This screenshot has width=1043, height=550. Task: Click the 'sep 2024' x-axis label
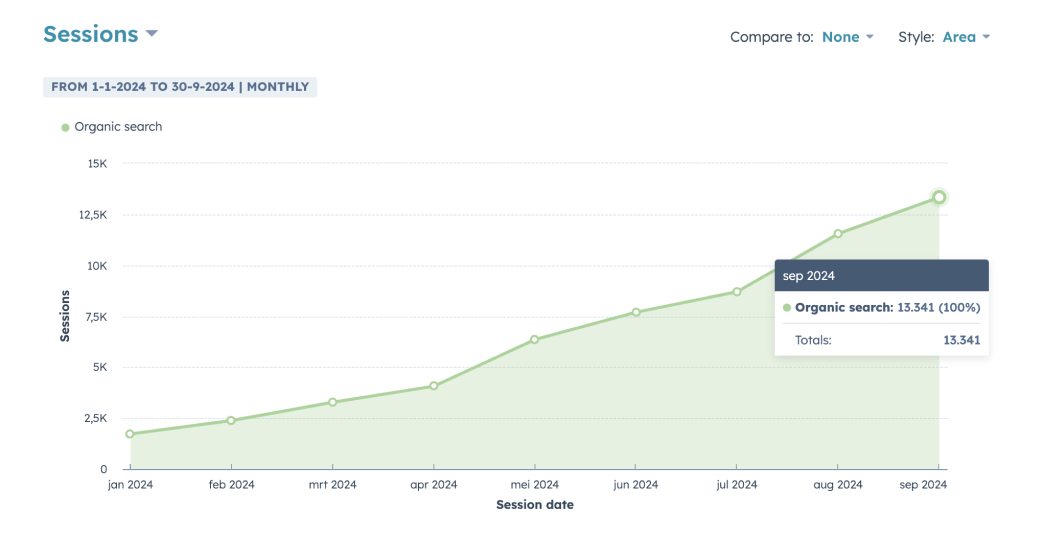click(x=923, y=485)
